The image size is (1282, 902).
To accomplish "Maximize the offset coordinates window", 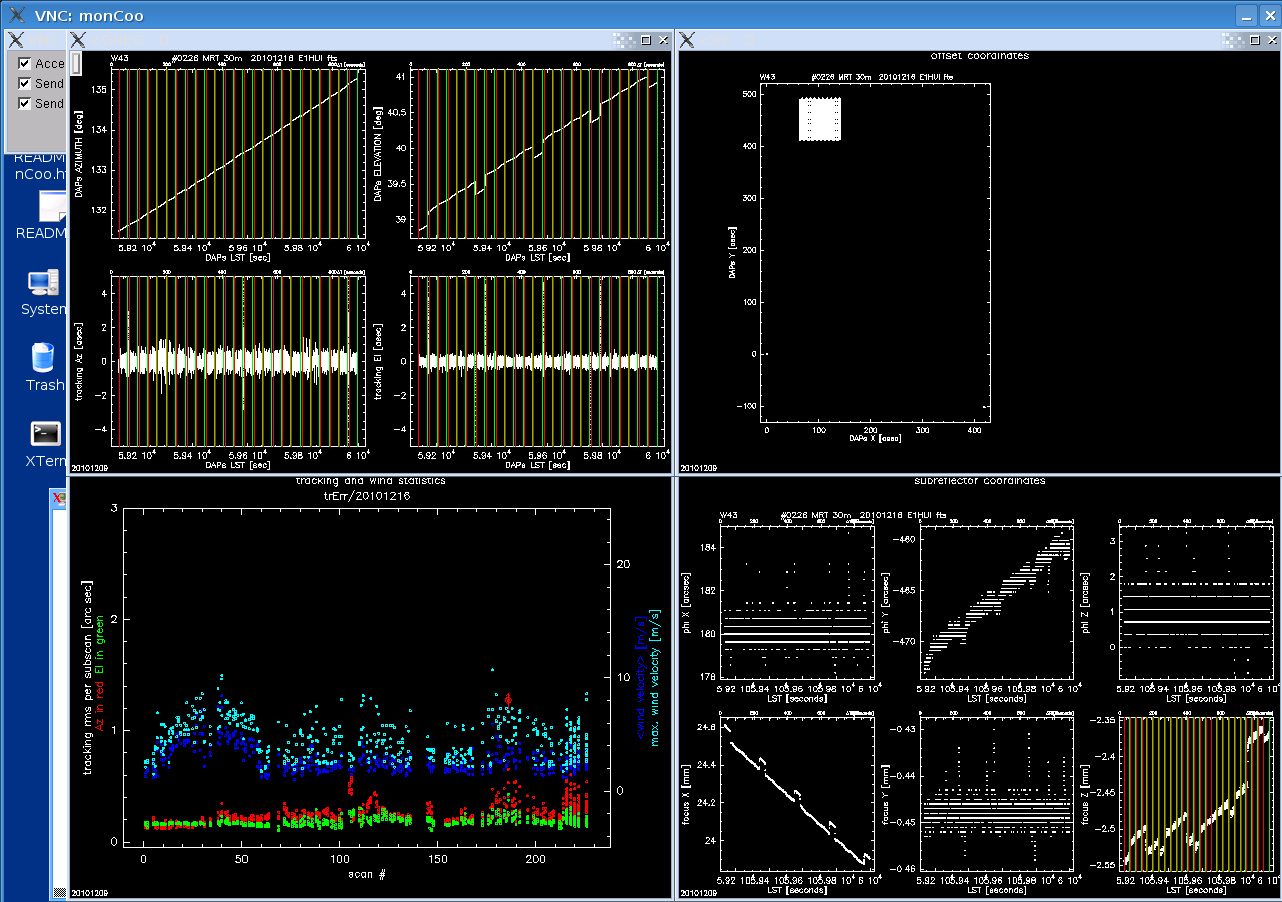I will click(x=1253, y=40).
